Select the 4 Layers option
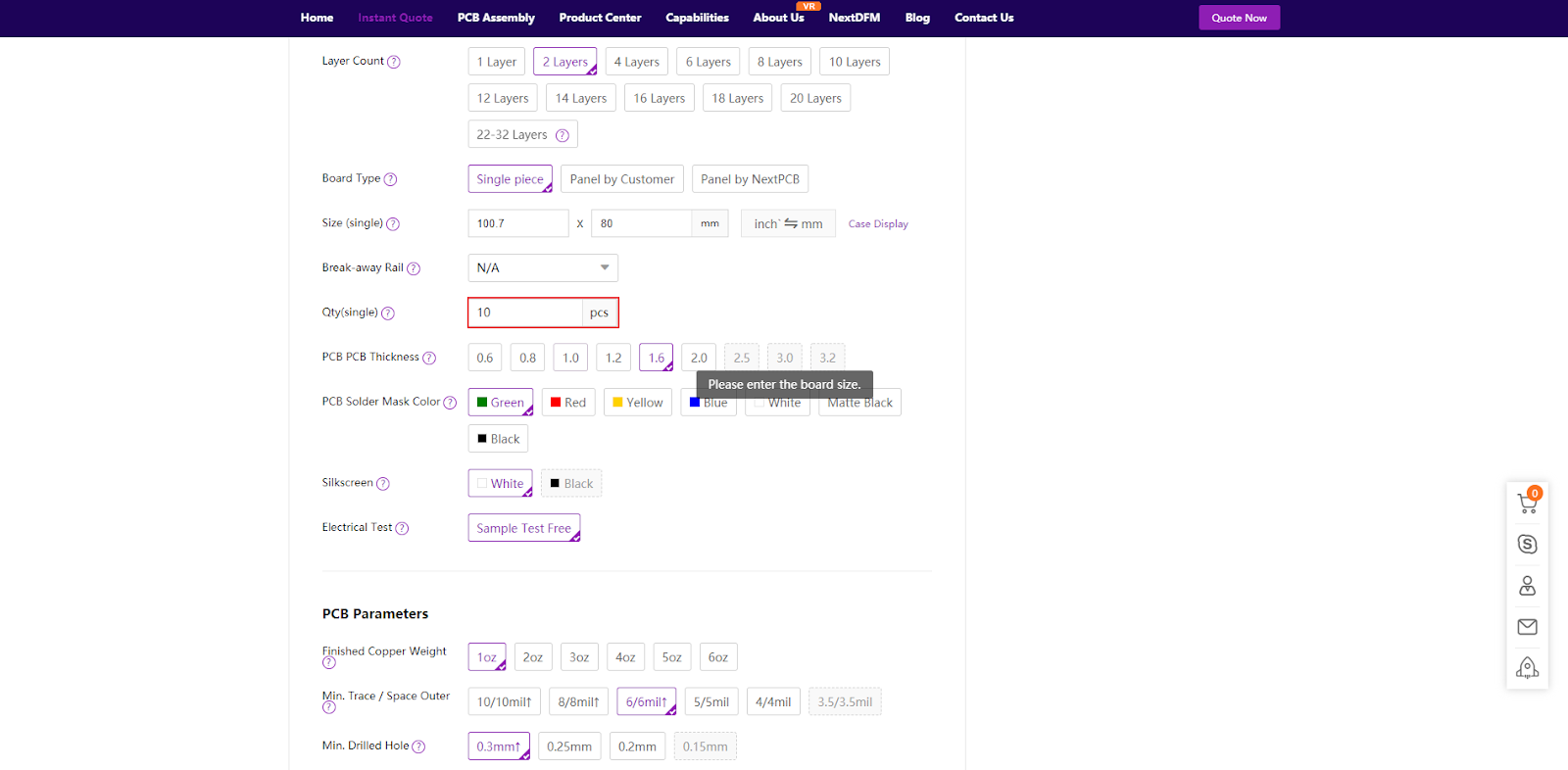Image resolution: width=1568 pixels, height=770 pixels. [636, 62]
